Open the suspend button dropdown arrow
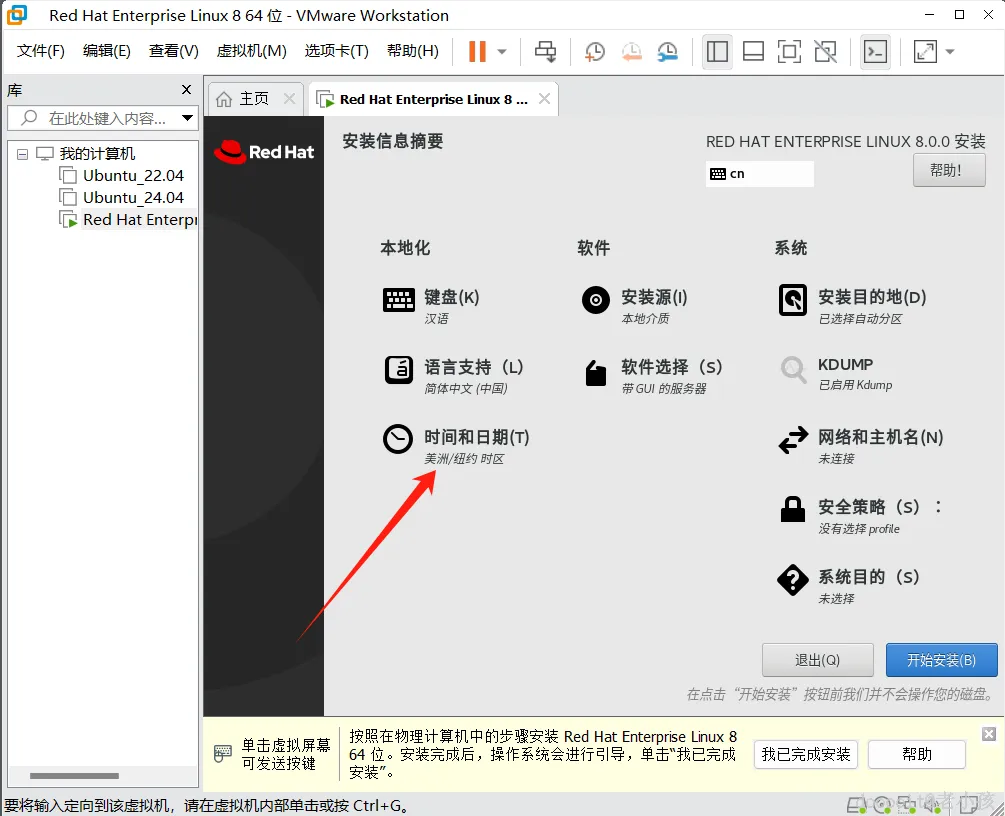1005x816 pixels. coord(500,51)
